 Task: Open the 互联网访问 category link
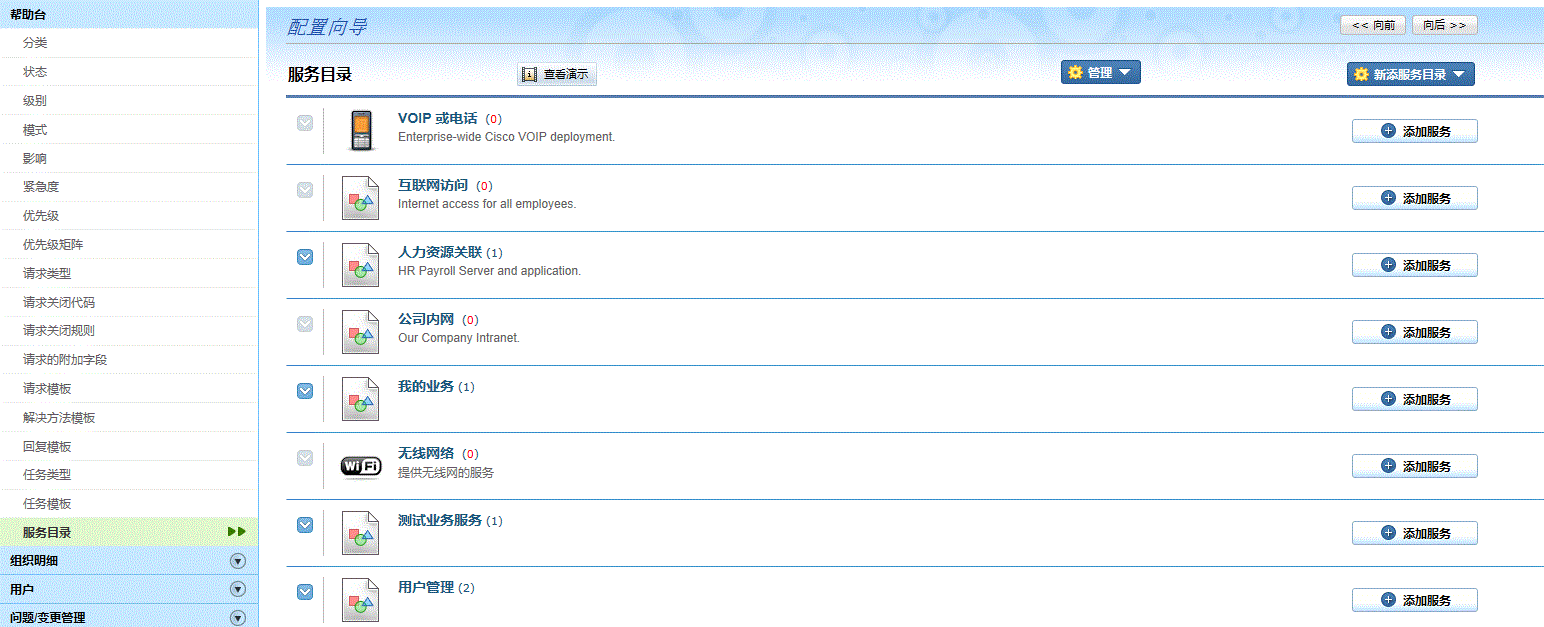pyautogui.click(x=433, y=185)
